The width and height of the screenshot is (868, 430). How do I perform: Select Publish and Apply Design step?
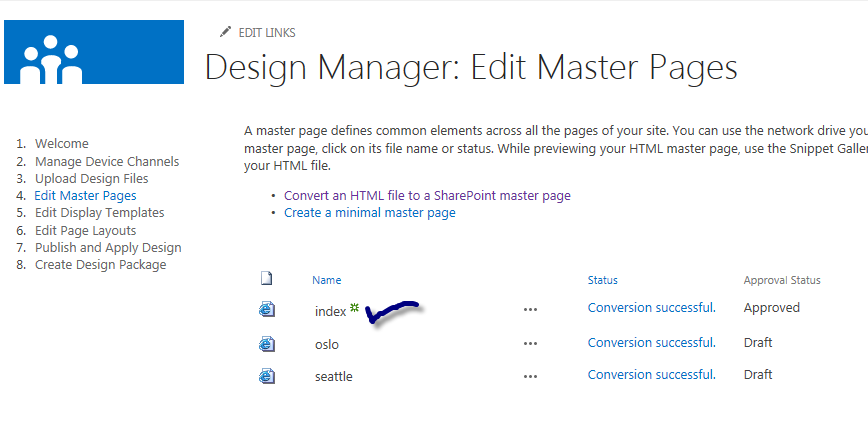[108, 247]
